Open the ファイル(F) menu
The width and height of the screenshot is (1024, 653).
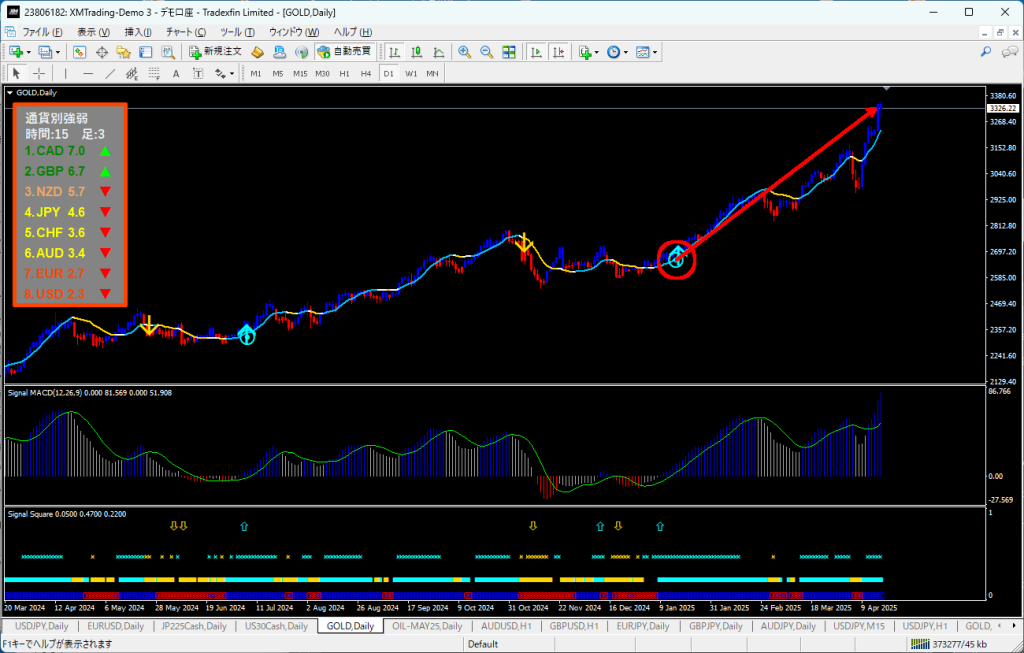pyautogui.click(x=42, y=31)
